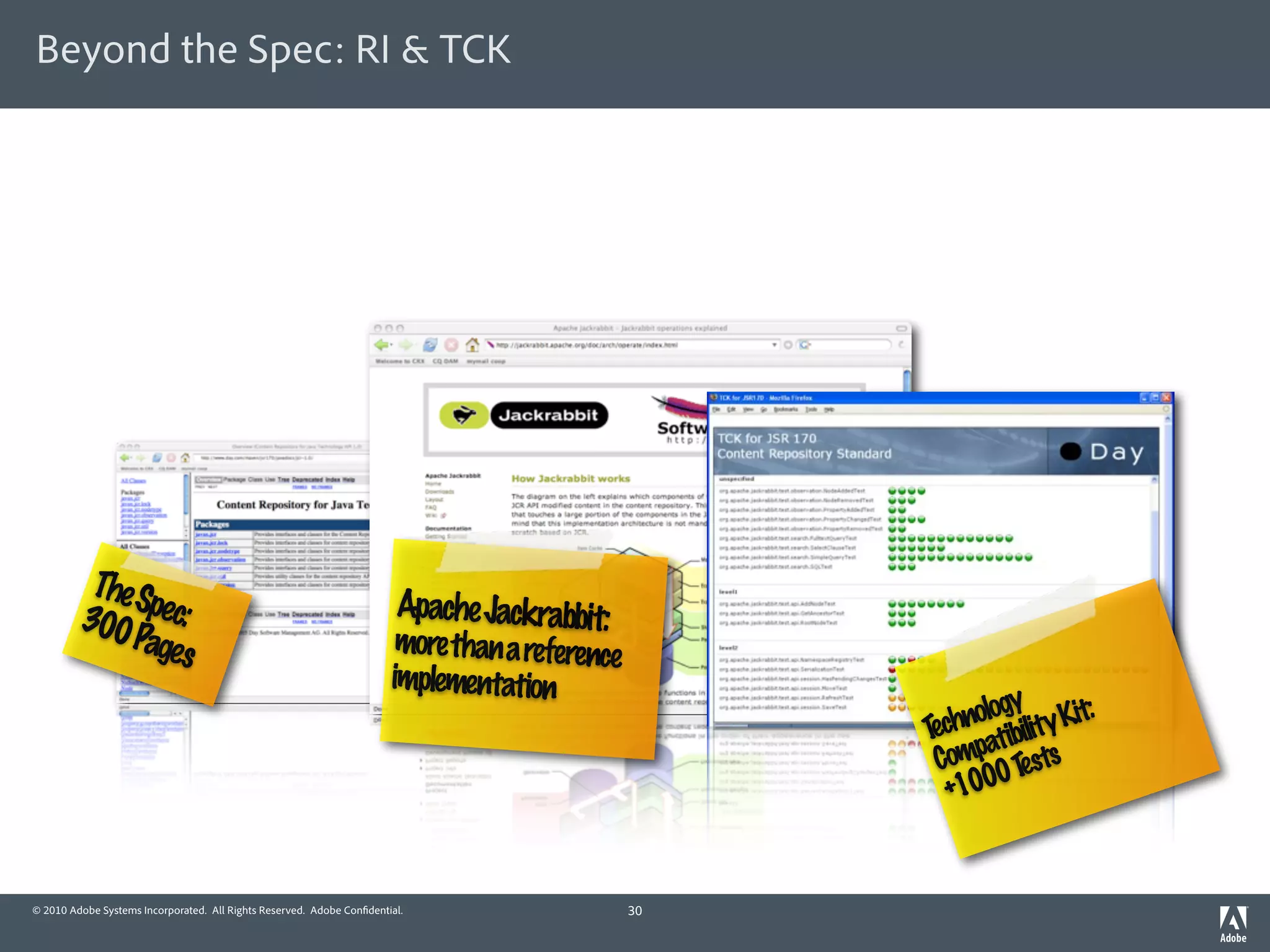Open Bookmarks menu in TCK Firefox window
This screenshot has width=1270, height=952.
coord(786,409)
